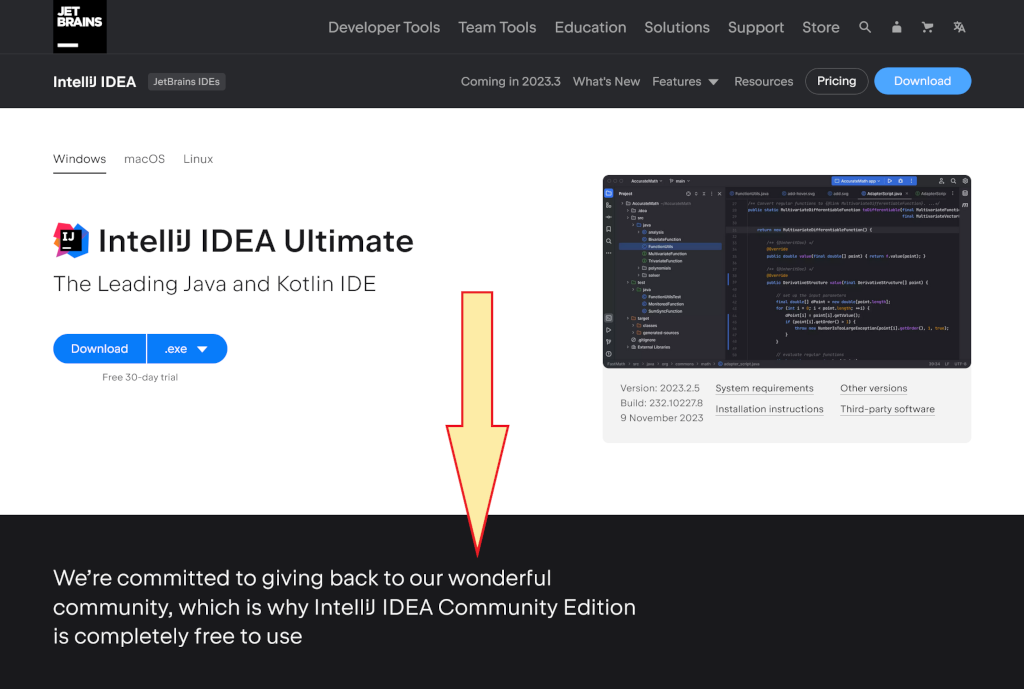This screenshot has width=1024, height=689.
Task: Click the IntelliJ IDEA product name link
Action: pos(95,82)
